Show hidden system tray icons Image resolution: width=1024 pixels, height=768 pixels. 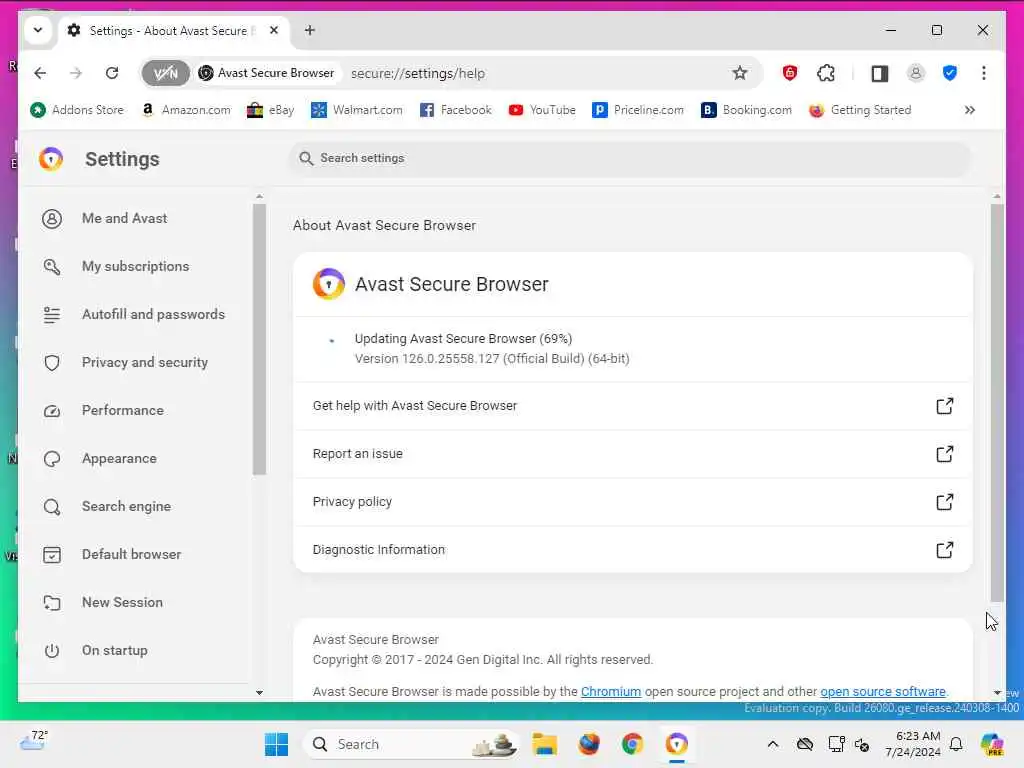(x=773, y=744)
